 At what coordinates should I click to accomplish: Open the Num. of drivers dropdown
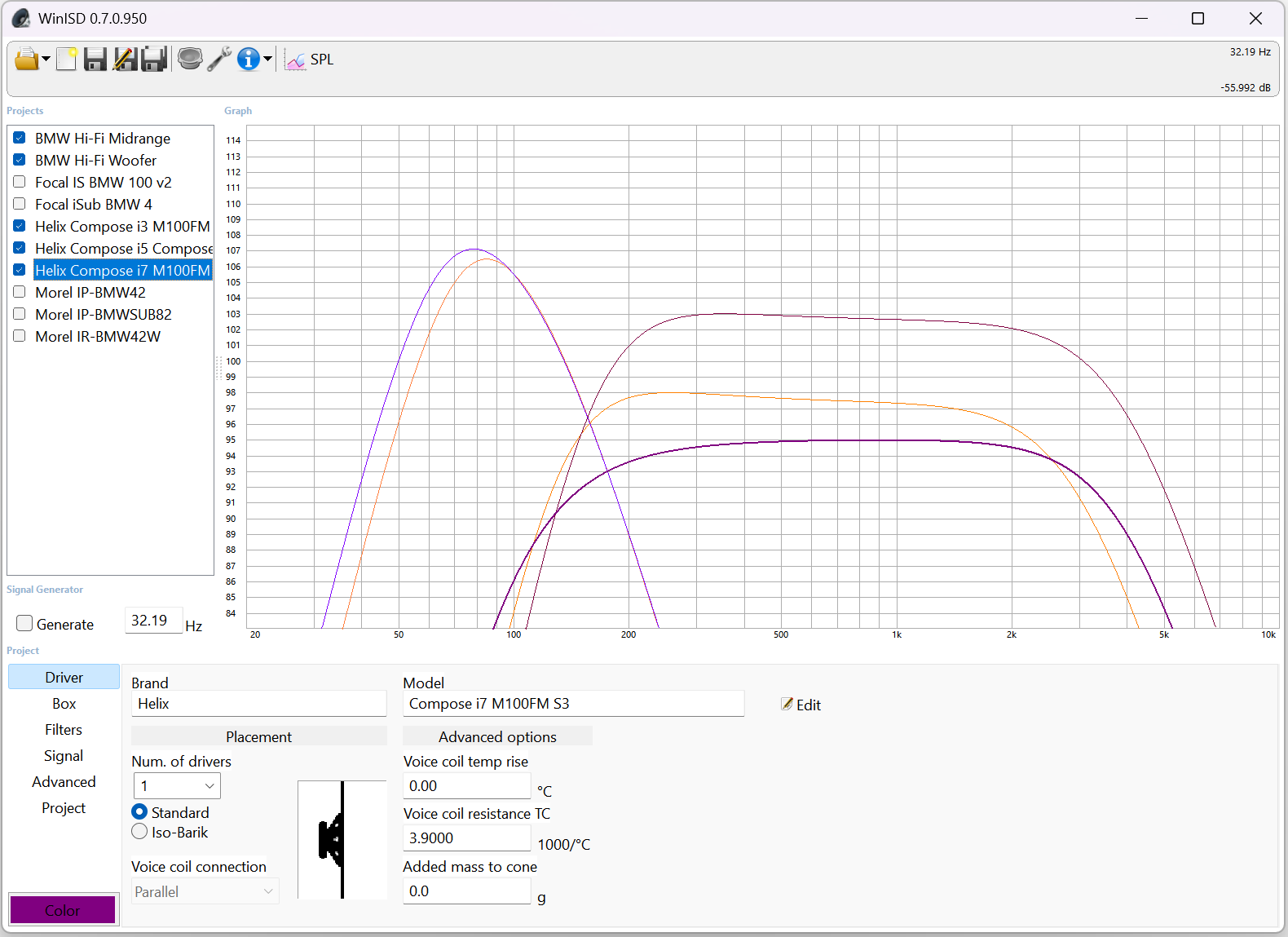pos(177,786)
